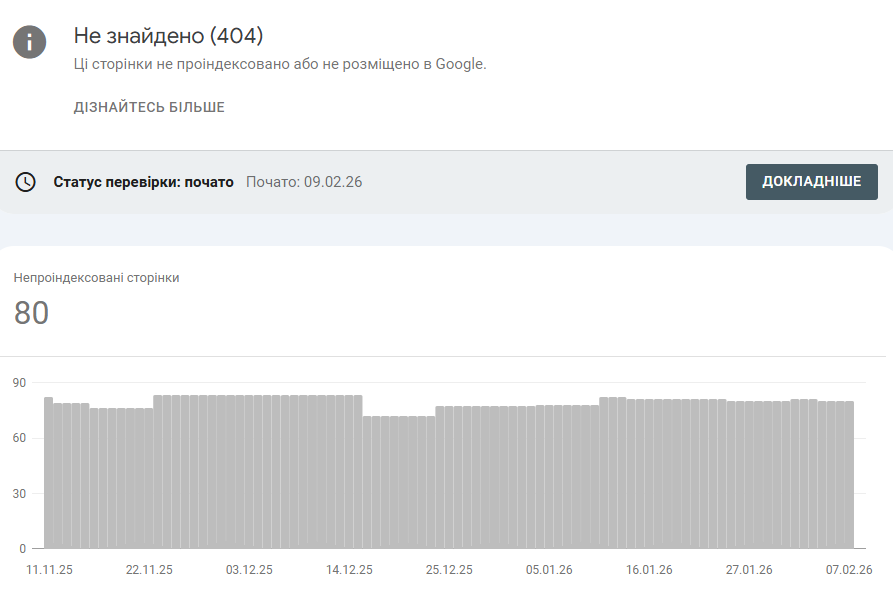This screenshot has height=589, width=893.
Task: Click the Непроіндексовані сторінки metric label
Action: [x=97, y=277]
